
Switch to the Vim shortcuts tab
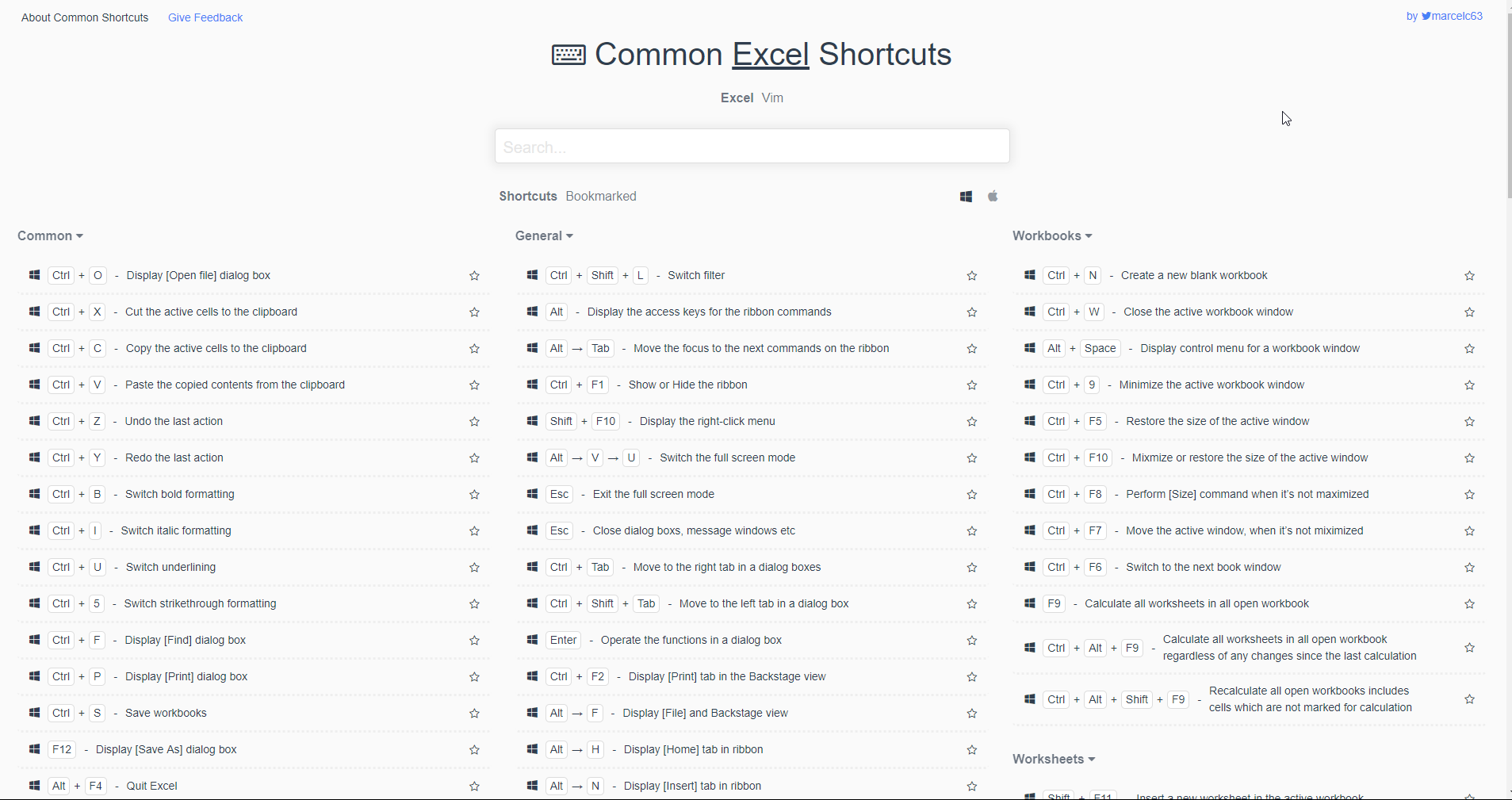click(772, 98)
